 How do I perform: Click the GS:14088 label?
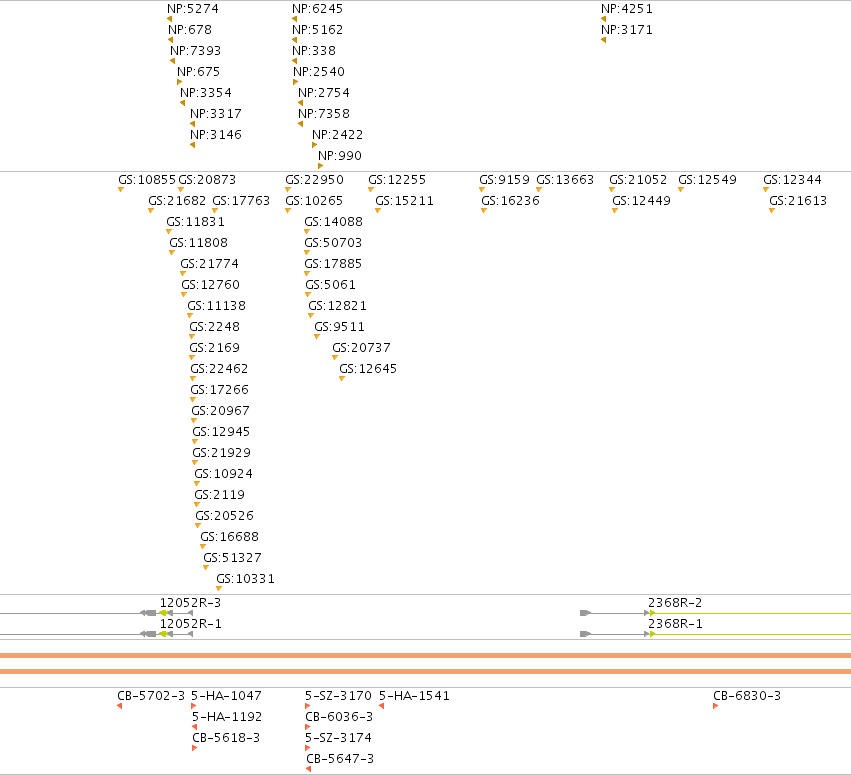pyautogui.click(x=333, y=222)
